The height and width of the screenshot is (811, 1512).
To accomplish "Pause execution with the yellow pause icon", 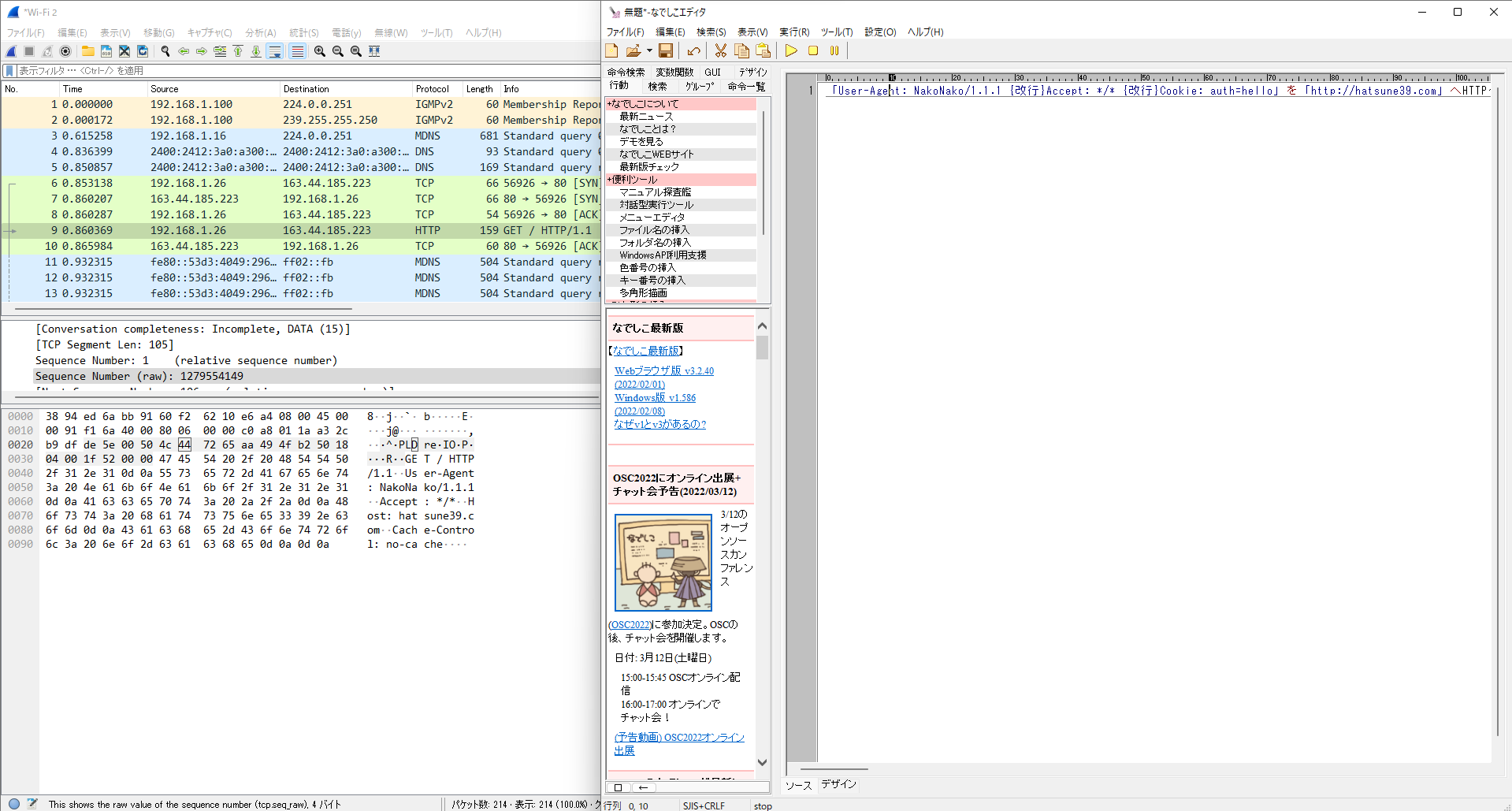I will pyautogui.click(x=834, y=50).
